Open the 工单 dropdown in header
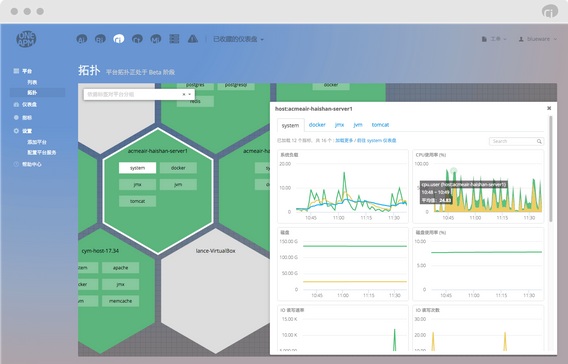Viewport: 568px width, 364px height. 494,39
